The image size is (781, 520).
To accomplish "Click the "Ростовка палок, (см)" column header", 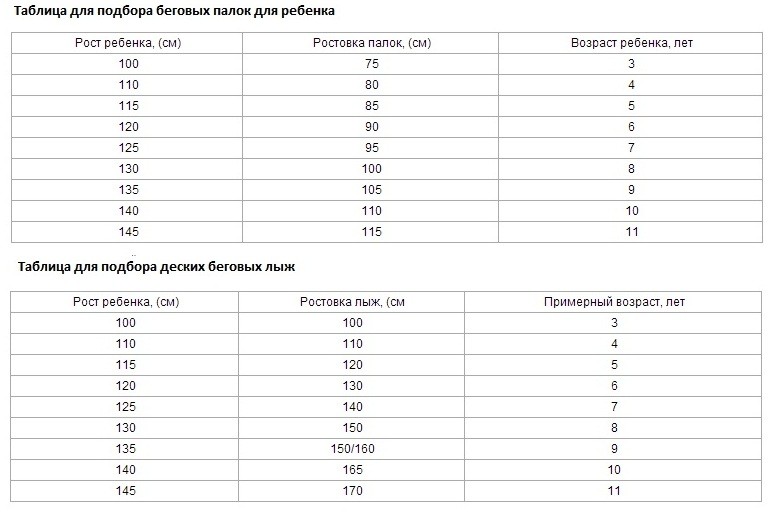I will coord(371,43).
